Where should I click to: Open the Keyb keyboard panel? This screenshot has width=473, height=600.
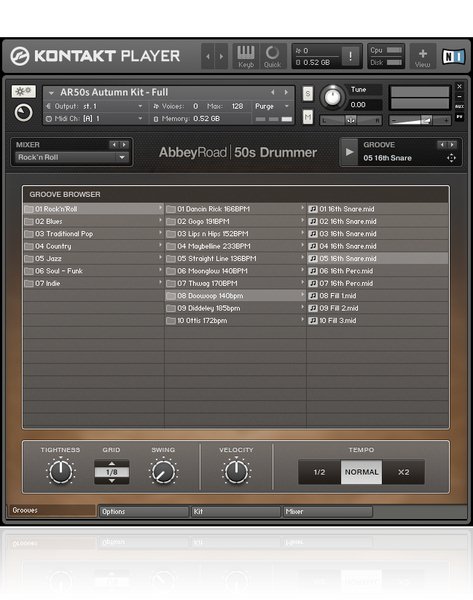(x=246, y=56)
